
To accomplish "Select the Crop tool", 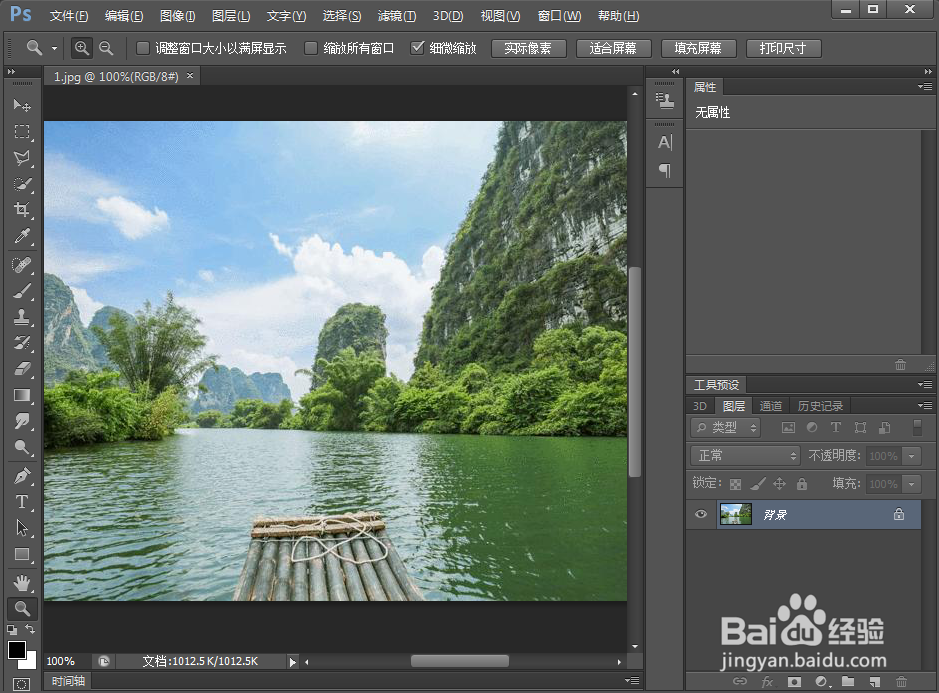I will (22, 210).
